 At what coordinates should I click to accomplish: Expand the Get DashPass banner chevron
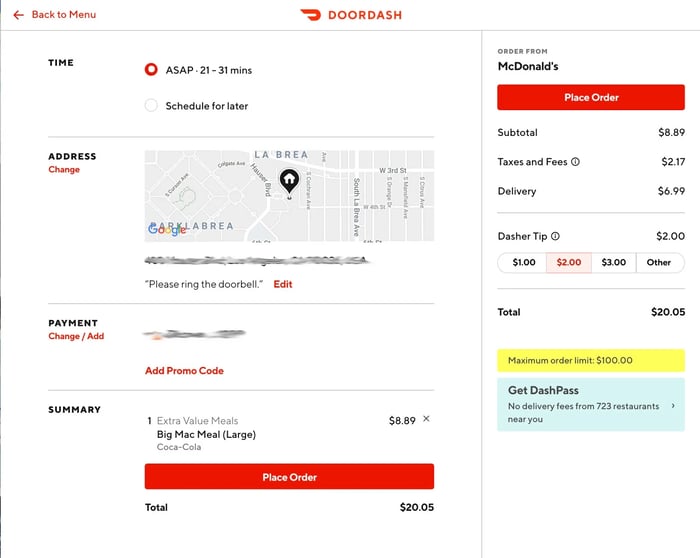coord(672,406)
